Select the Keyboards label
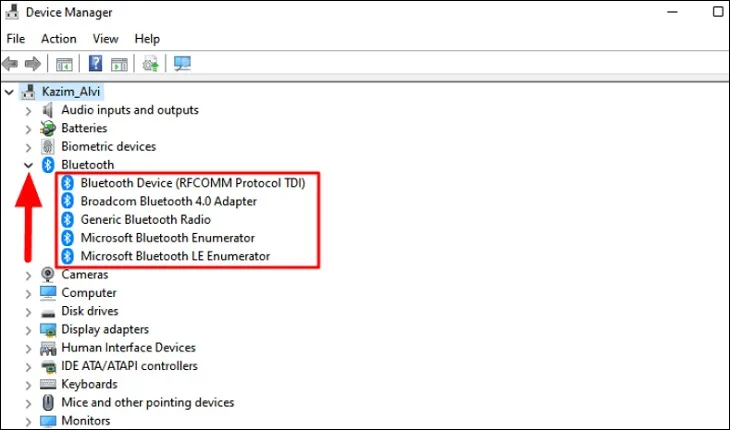Screen dimensions: 730x431 (89, 384)
